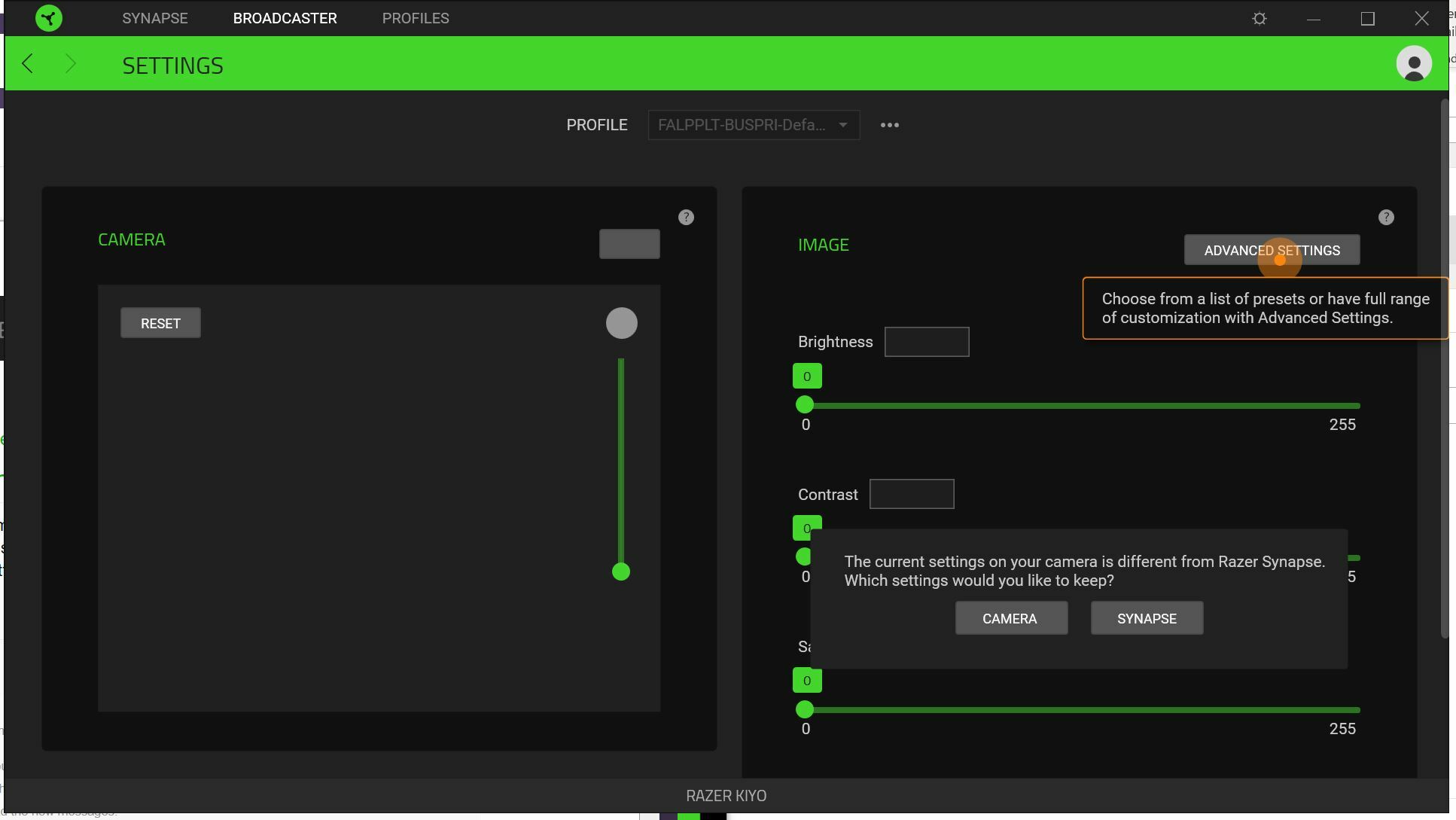This screenshot has width=1456, height=820.
Task: Switch to the PROFILES tab
Action: (416, 18)
